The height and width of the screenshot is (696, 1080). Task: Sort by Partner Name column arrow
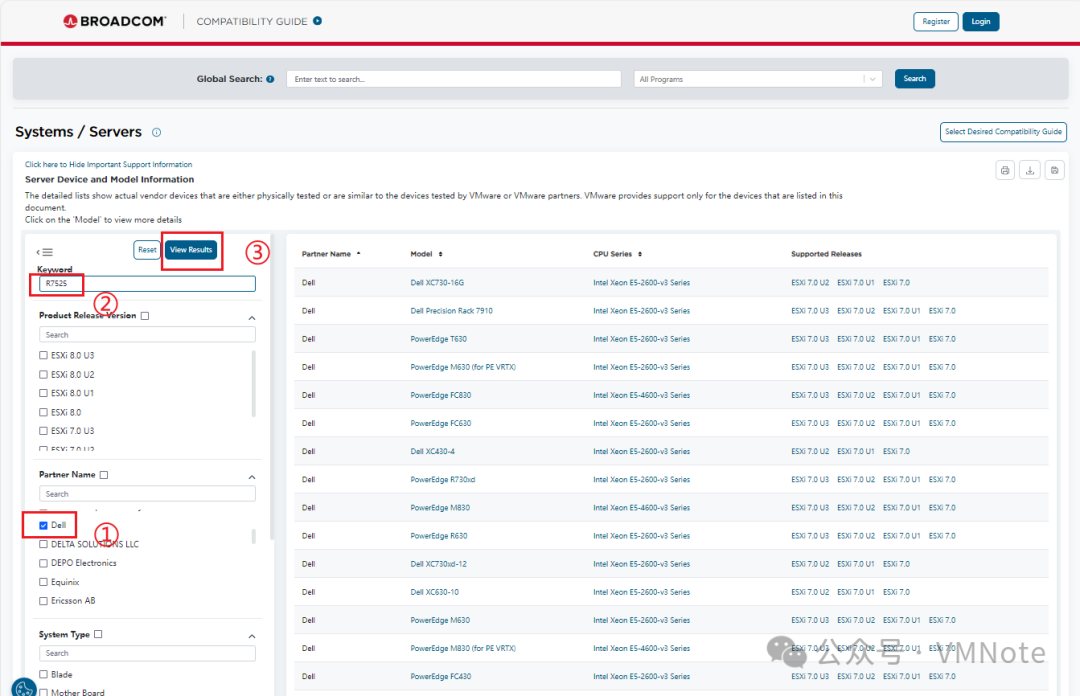[358, 254]
